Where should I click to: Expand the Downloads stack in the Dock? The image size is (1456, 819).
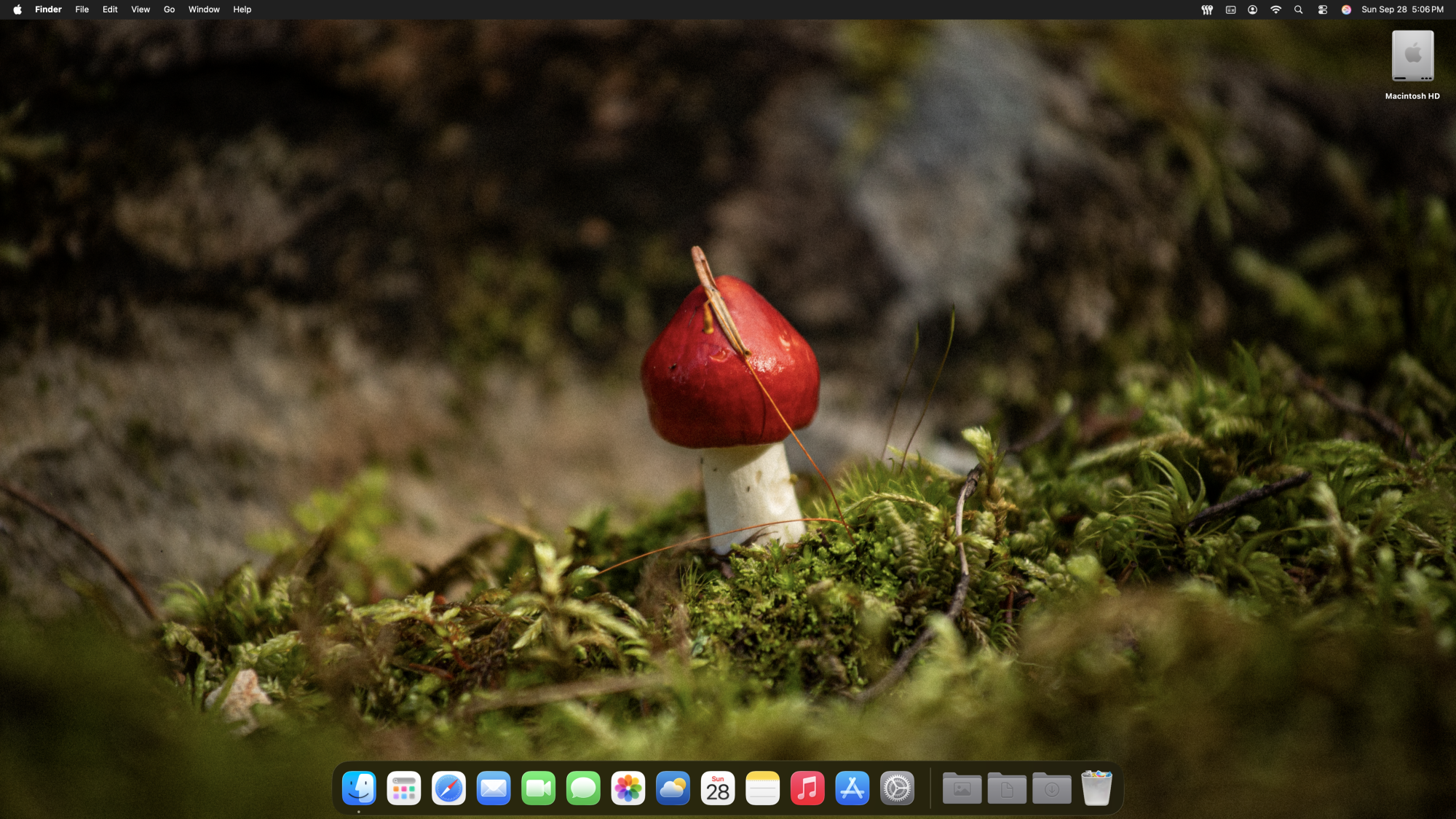[x=1051, y=788]
